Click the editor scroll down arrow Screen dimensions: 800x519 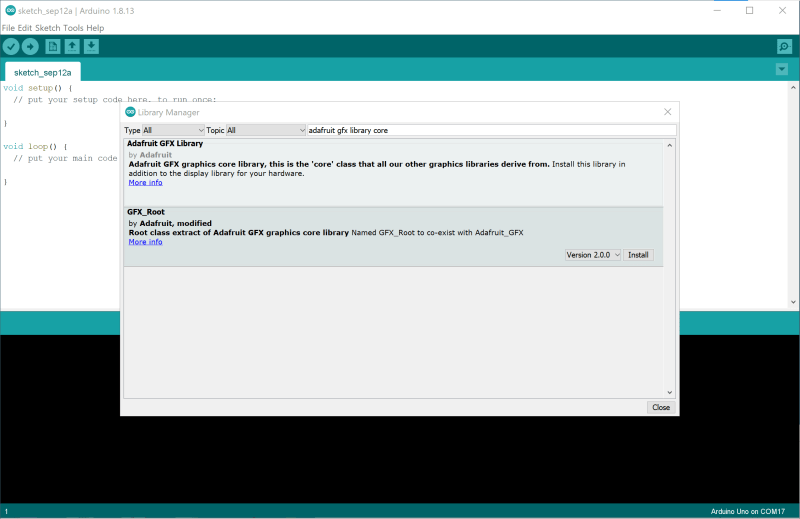(x=793, y=302)
